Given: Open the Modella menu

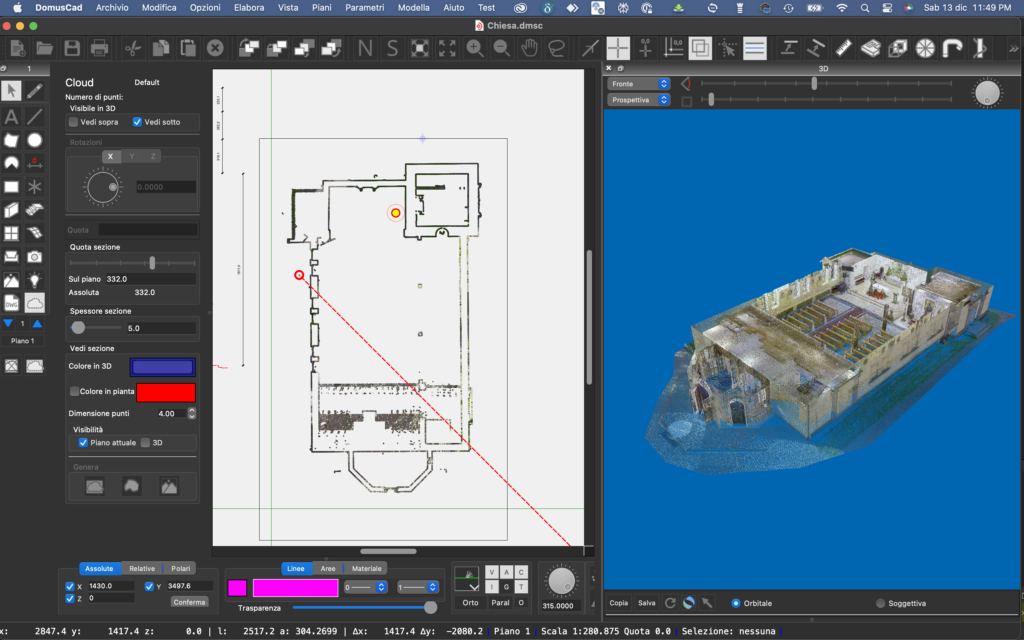Looking at the screenshot, I should click(x=414, y=7).
